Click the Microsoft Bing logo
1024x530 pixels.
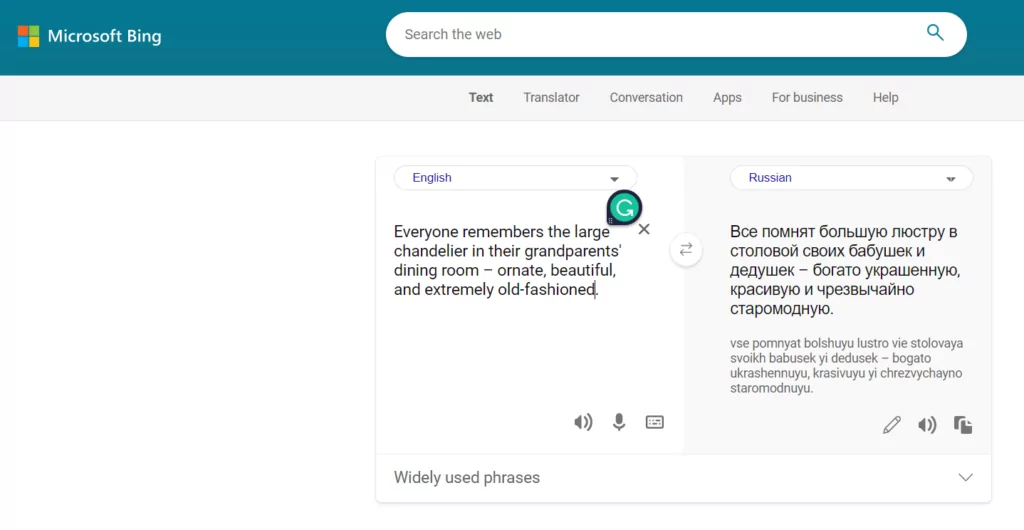coord(89,36)
